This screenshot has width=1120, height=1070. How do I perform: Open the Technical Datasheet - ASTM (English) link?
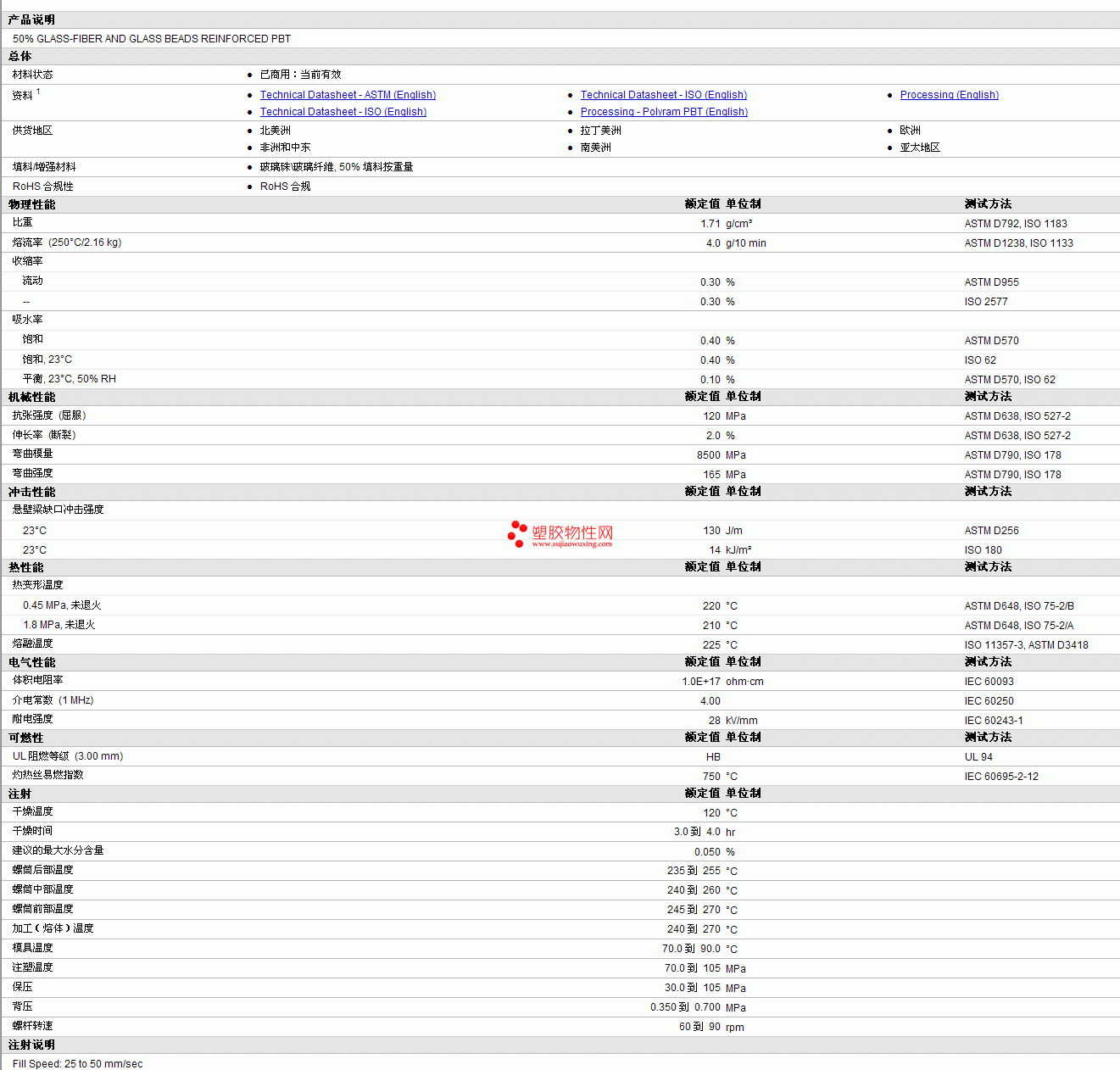348,95
